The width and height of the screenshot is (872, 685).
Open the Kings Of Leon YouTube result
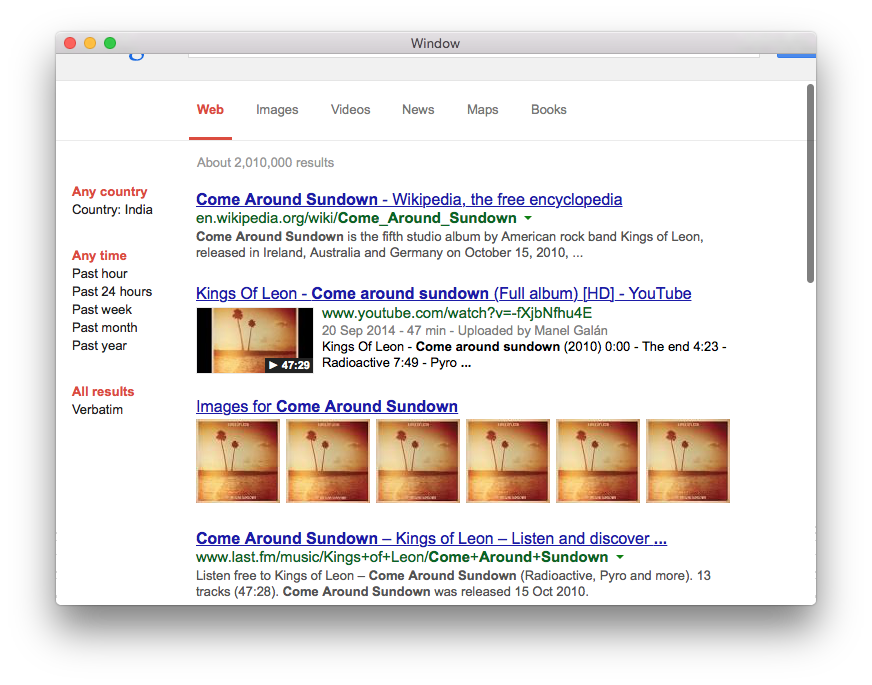coord(443,293)
